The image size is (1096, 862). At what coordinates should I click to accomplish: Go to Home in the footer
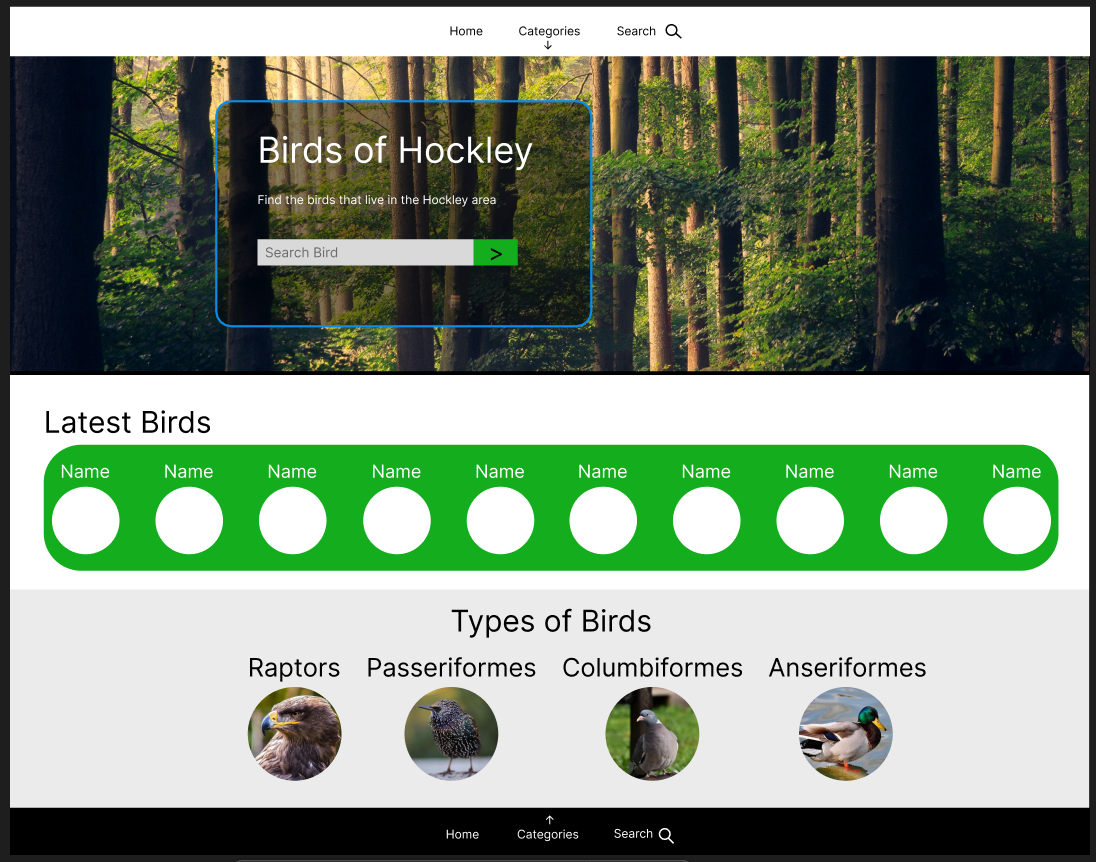pos(462,835)
